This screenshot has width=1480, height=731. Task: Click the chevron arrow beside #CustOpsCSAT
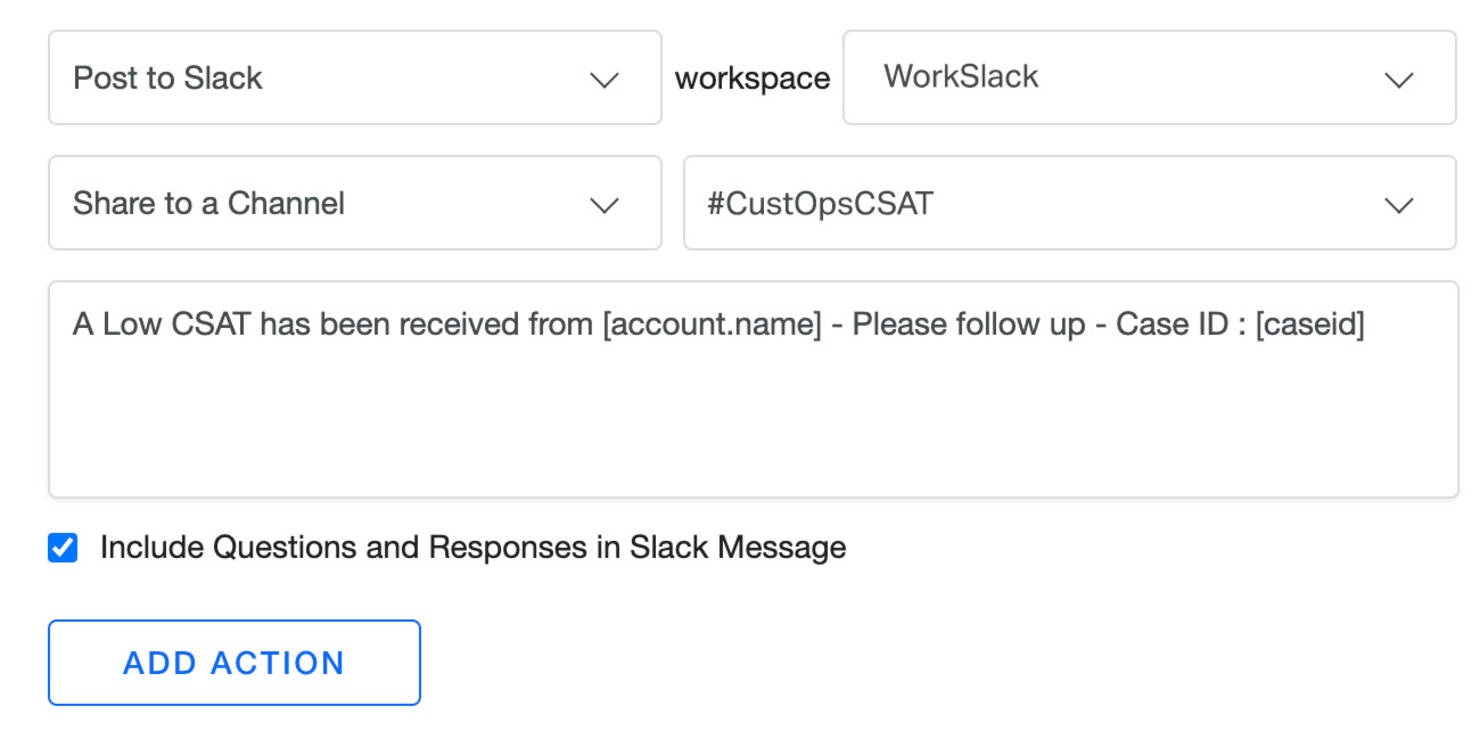coord(1398,205)
